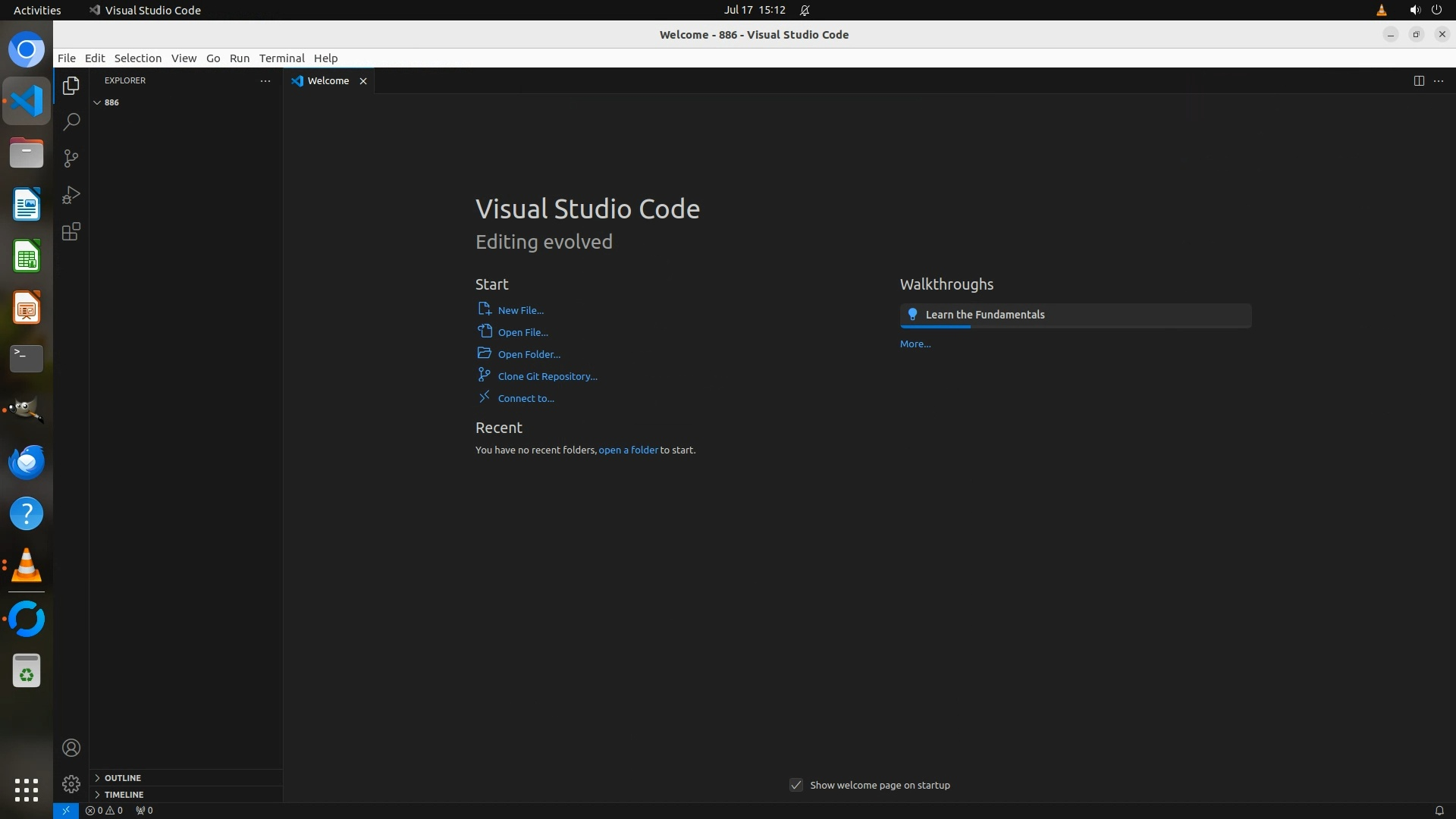This screenshot has height=819, width=1456.
Task: Click the Clone Git Repository link
Action: [547, 376]
